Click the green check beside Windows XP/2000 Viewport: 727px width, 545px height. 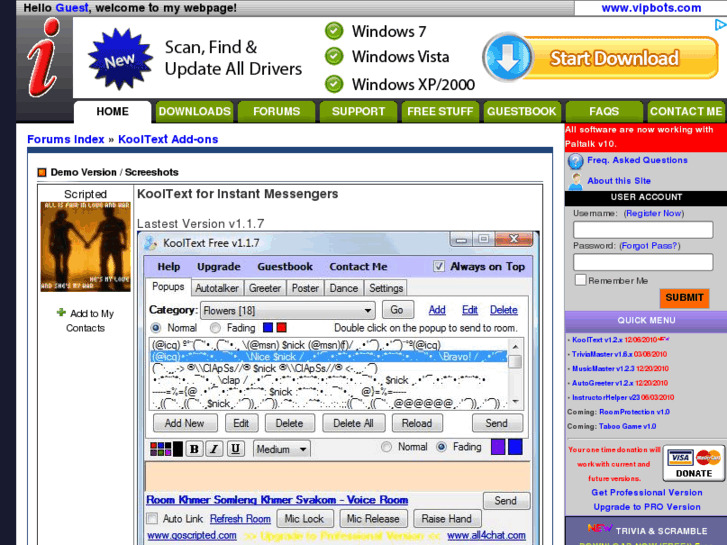click(334, 84)
